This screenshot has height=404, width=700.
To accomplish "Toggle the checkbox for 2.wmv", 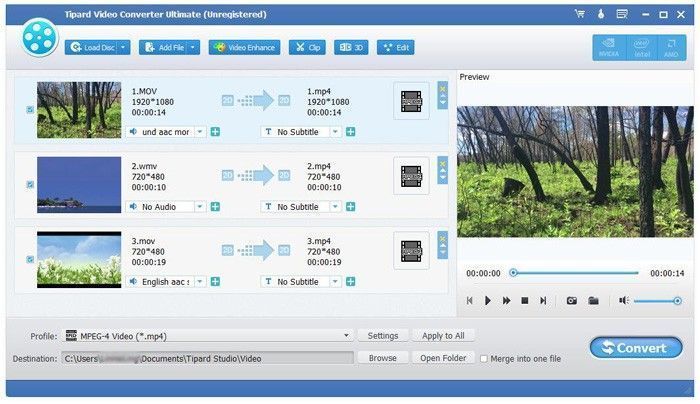I will click(x=30, y=184).
